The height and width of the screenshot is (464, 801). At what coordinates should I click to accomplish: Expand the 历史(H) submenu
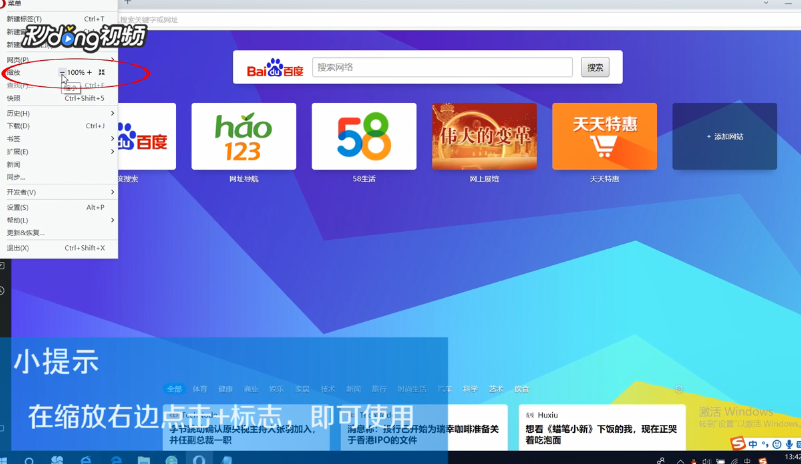pos(59,113)
